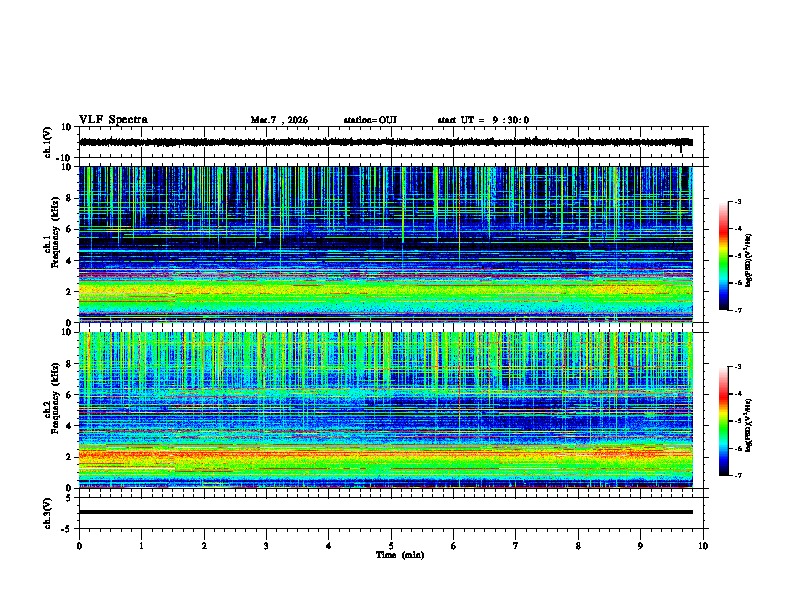Click time axis tick label "5"

[x=391, y=546]
